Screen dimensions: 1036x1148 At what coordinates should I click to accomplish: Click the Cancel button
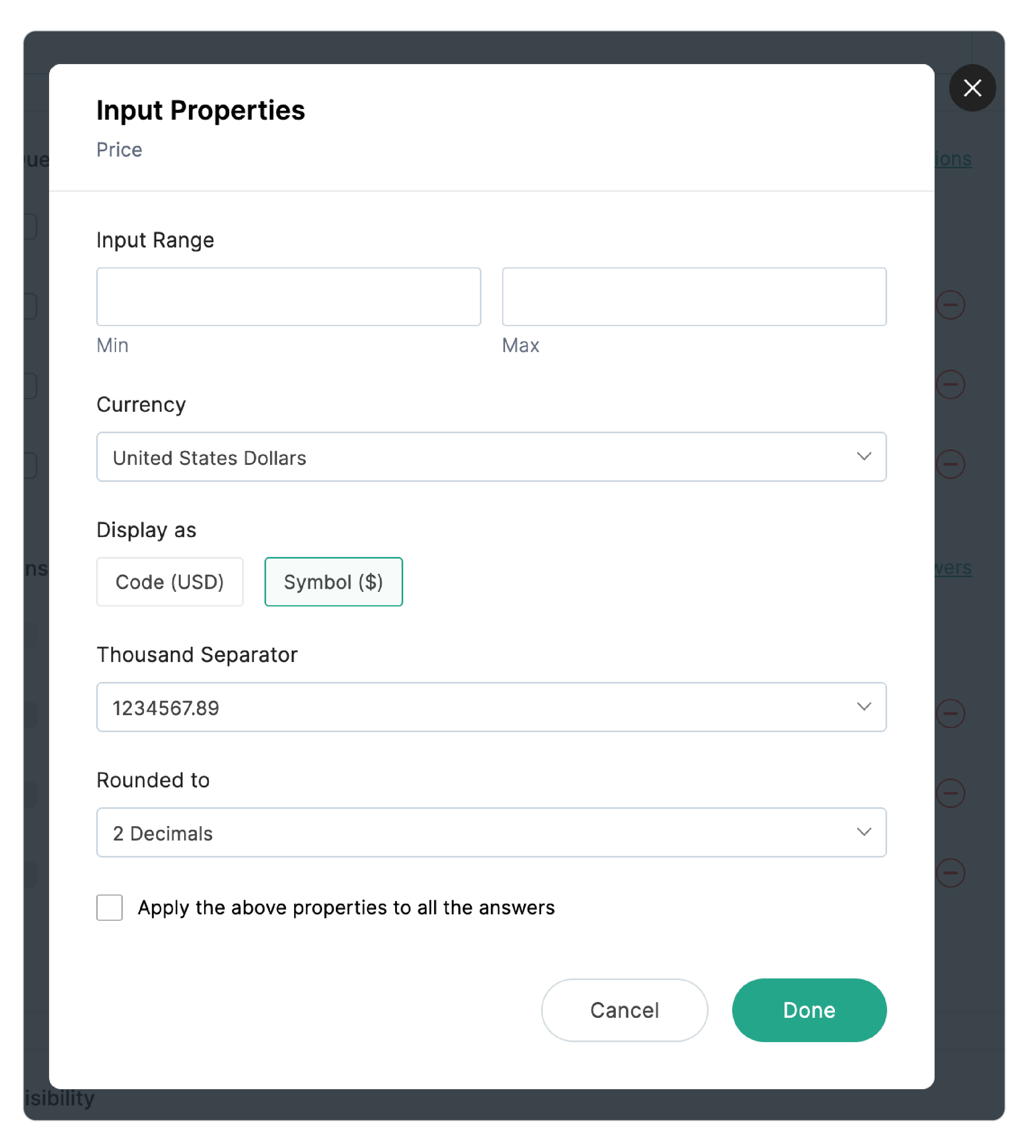pyautogui.click(x=624, y=1010)
